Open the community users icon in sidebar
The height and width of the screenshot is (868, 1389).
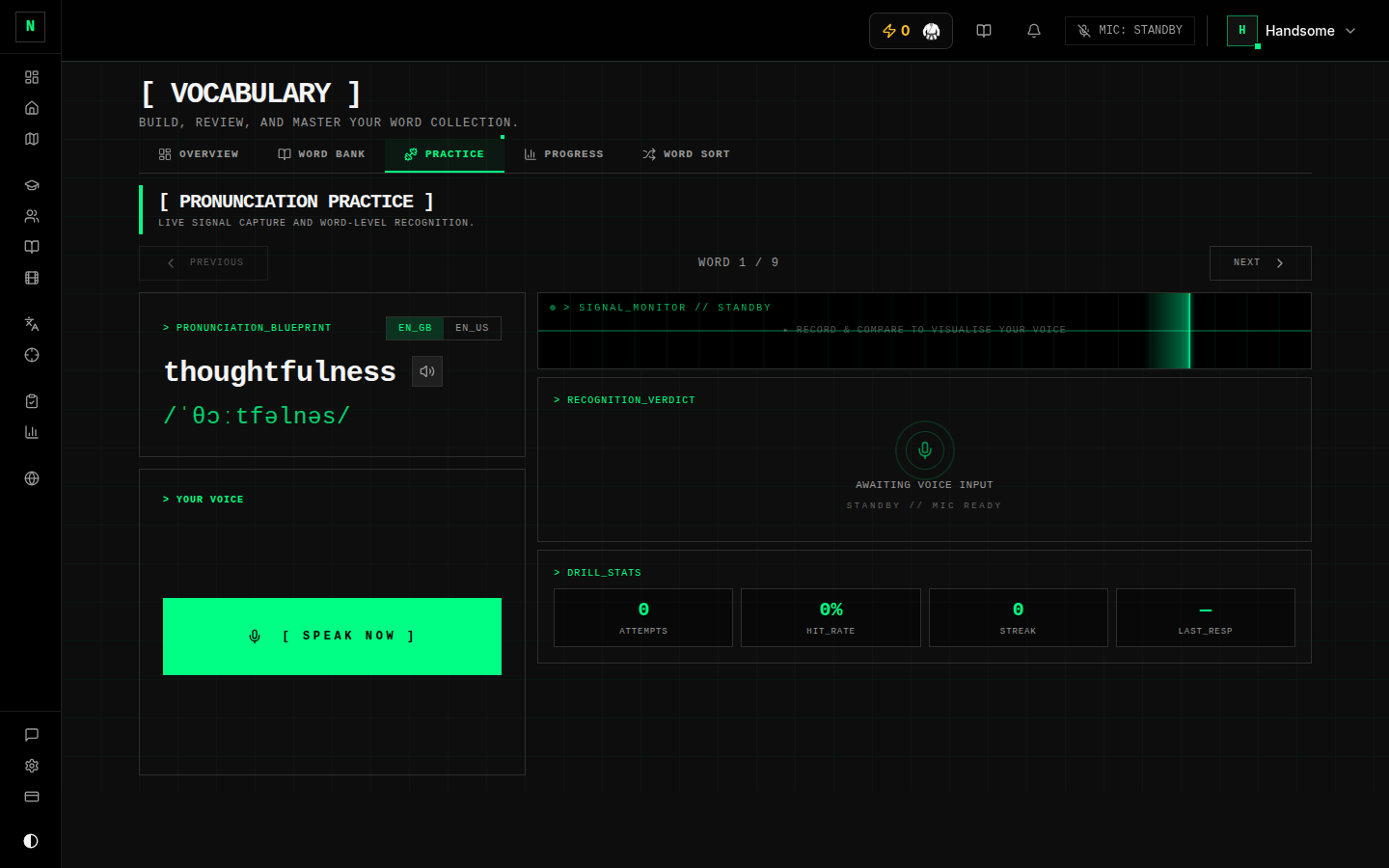tap(32, 216)
